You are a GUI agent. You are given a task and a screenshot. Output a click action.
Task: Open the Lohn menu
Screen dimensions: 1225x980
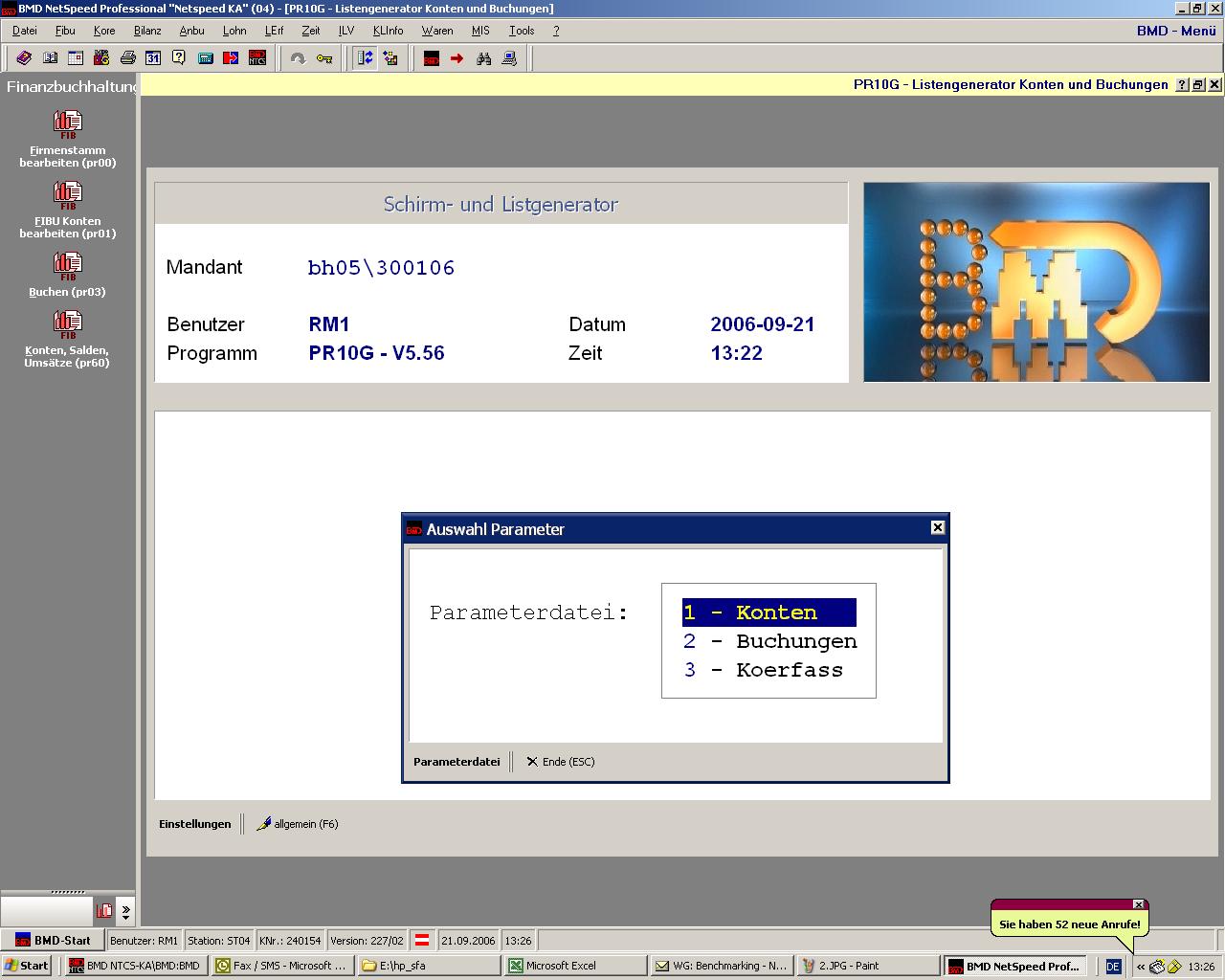(x=234, y=31)
